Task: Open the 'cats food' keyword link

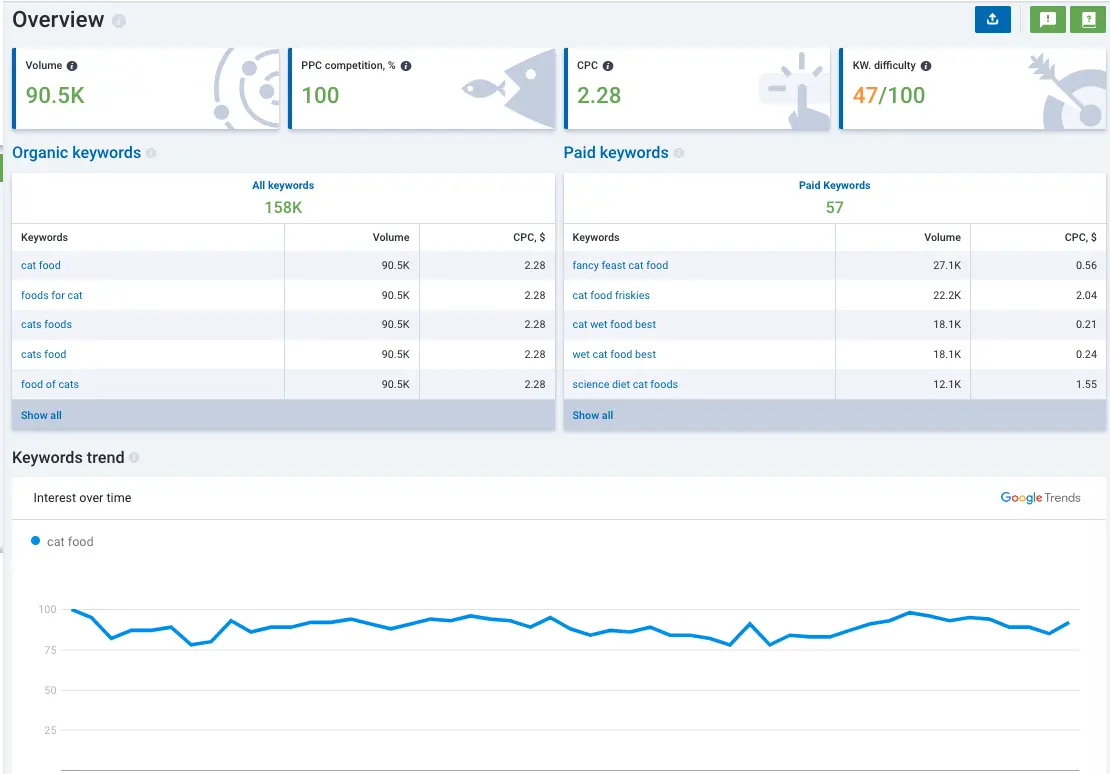Action: [44, 354]
